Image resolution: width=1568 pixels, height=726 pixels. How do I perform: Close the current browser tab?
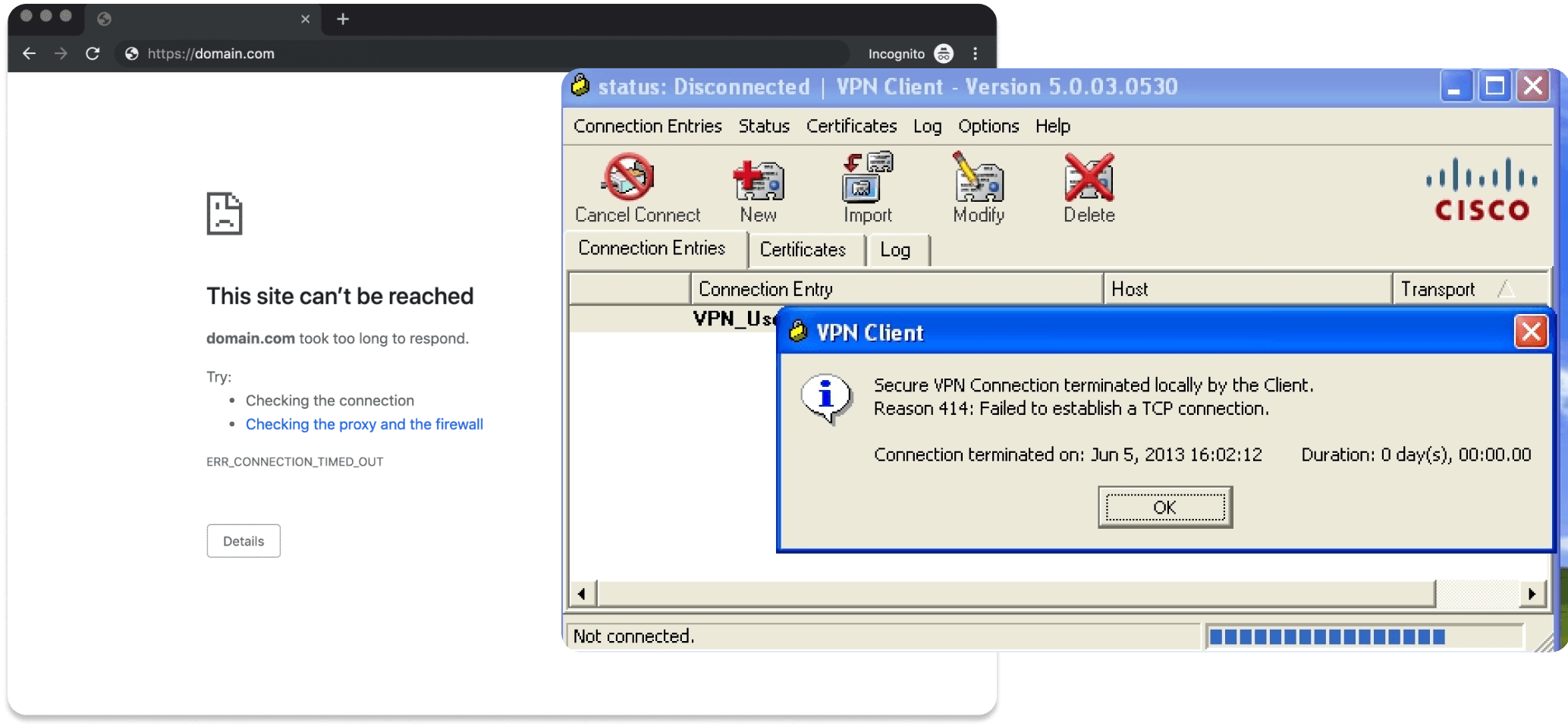[x=305, y=19]
